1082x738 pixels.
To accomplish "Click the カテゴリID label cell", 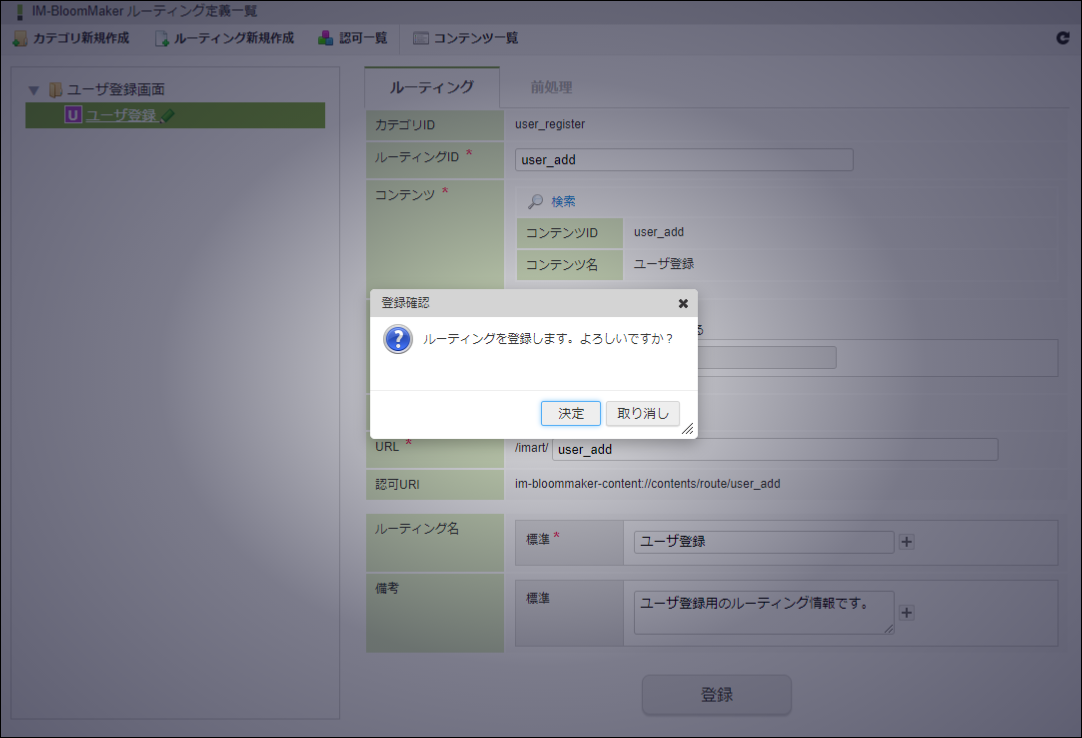I will click(x=435, y=125).
